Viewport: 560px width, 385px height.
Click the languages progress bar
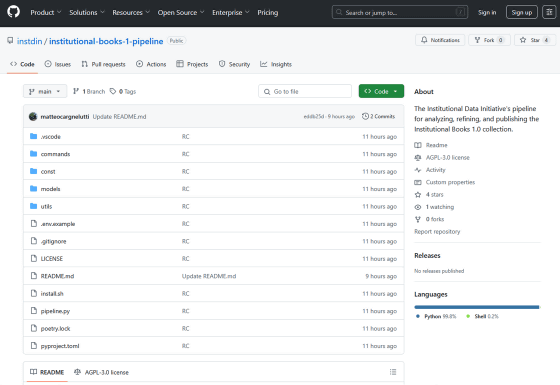click(477, 307)
